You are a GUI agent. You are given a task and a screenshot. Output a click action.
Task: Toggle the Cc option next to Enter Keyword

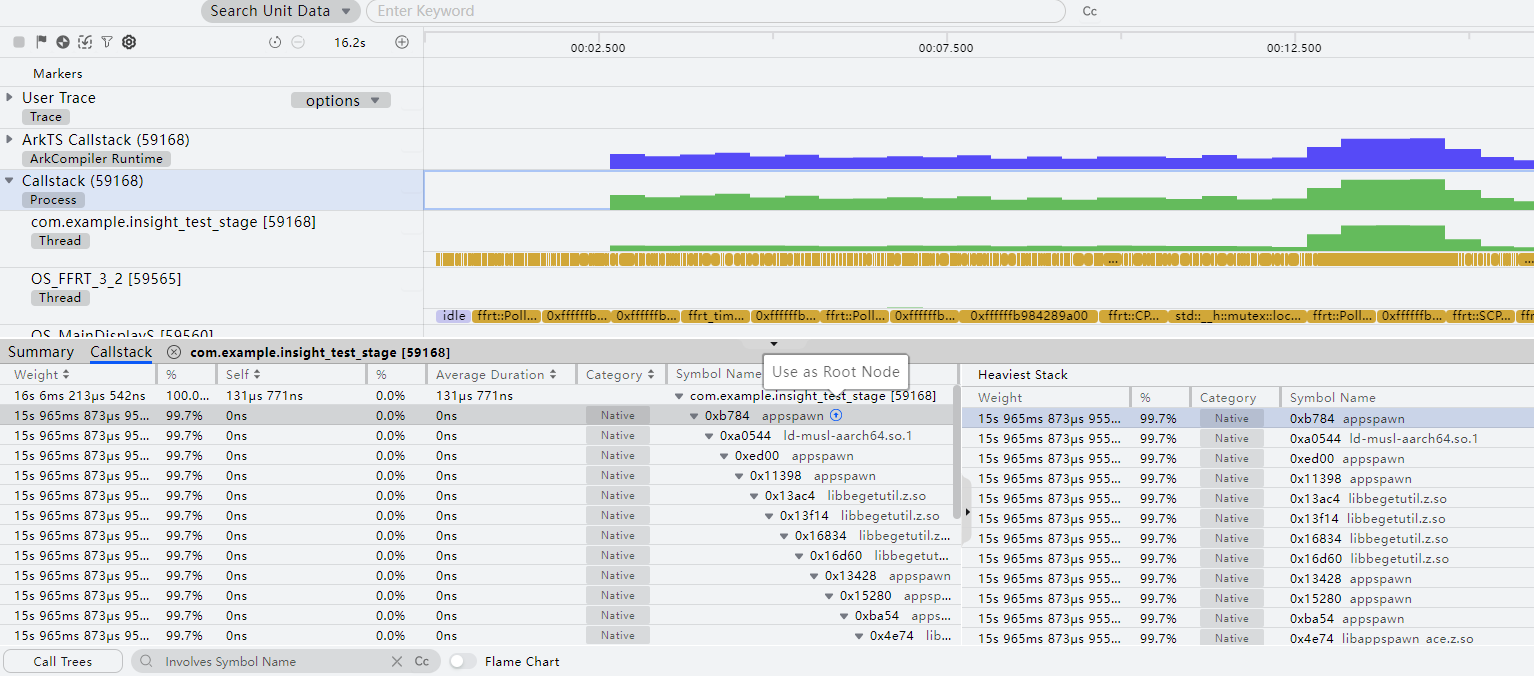tap(1090, 11)
